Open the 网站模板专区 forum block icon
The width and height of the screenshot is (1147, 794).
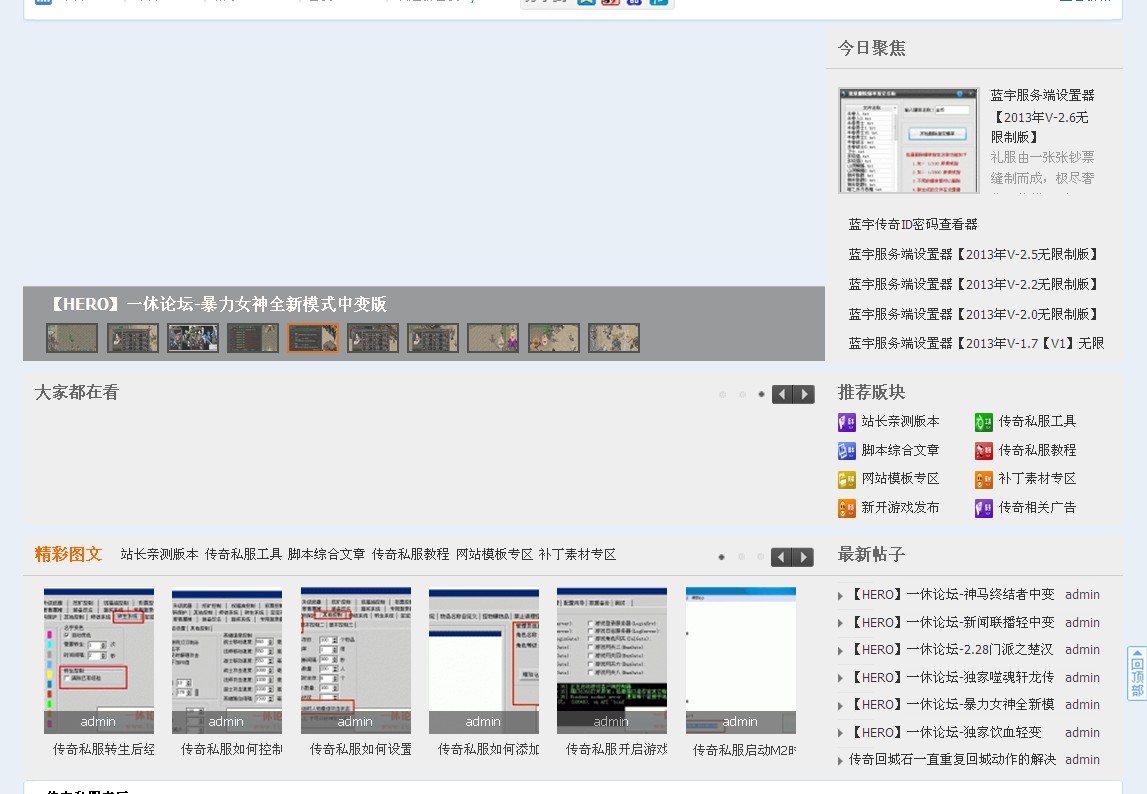tap(846, 479)
